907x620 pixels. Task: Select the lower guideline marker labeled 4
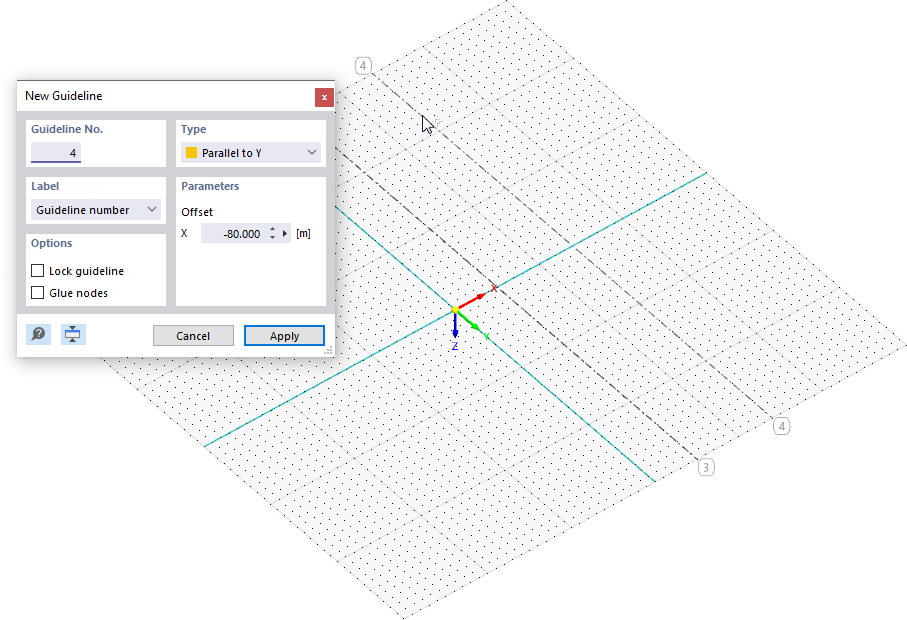point(781,425)
